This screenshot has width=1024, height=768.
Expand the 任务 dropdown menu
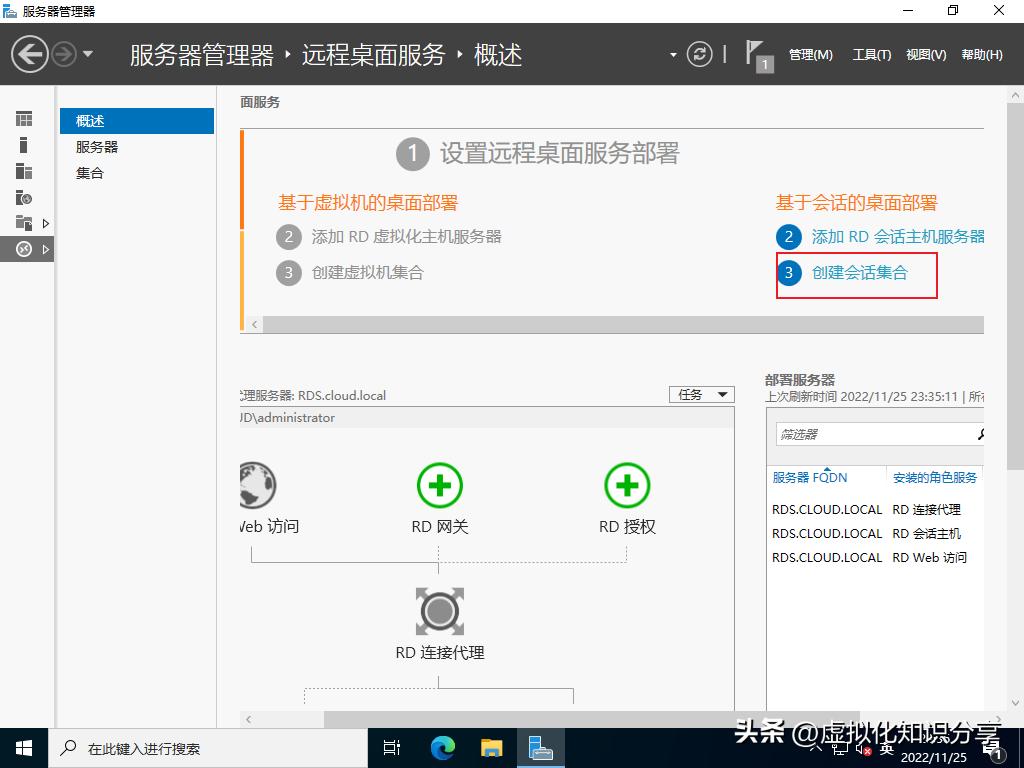[x=700, y=394]
